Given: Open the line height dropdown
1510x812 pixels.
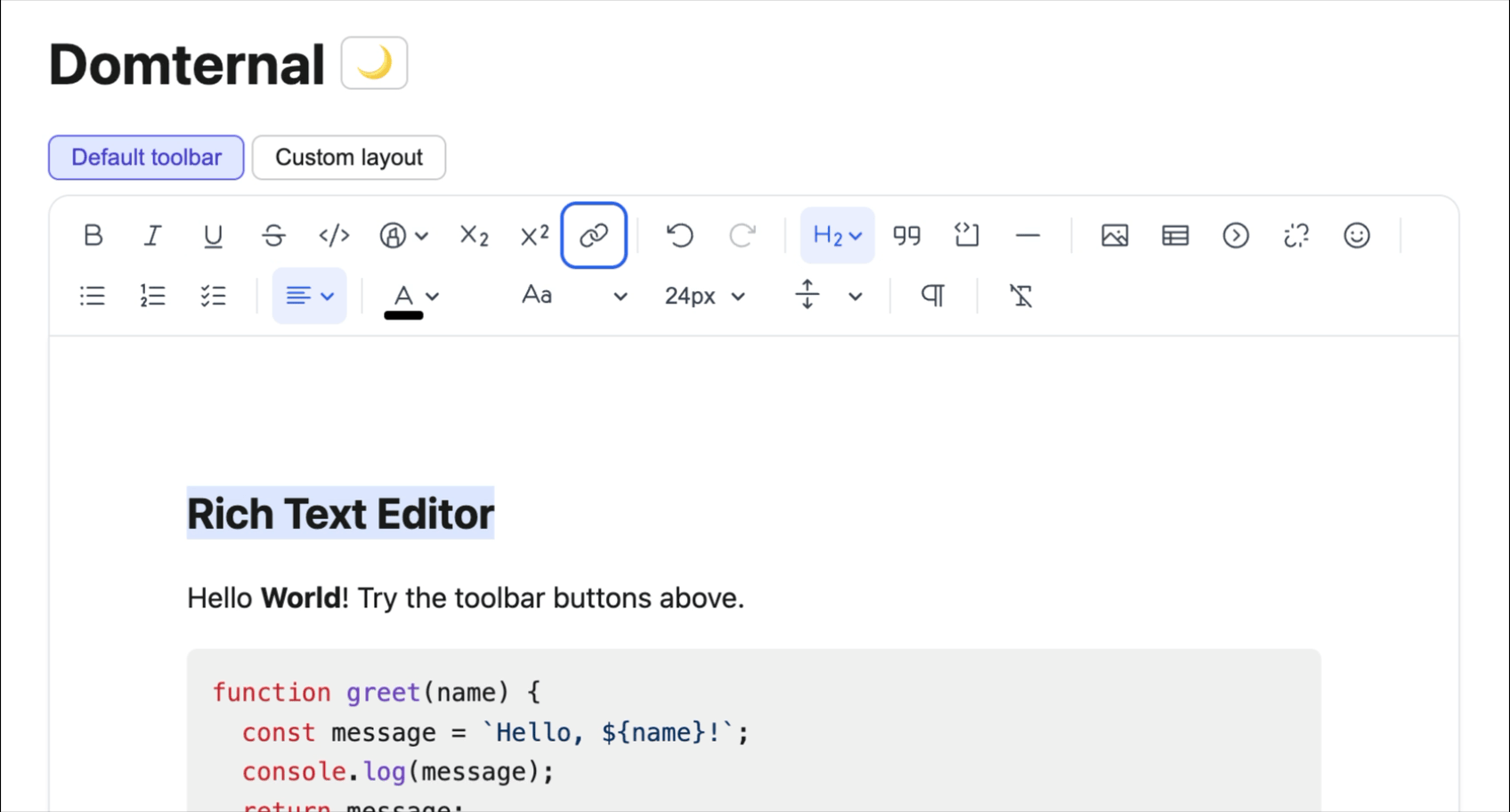Looking at the screenshot, I should [x=828, y=295].
